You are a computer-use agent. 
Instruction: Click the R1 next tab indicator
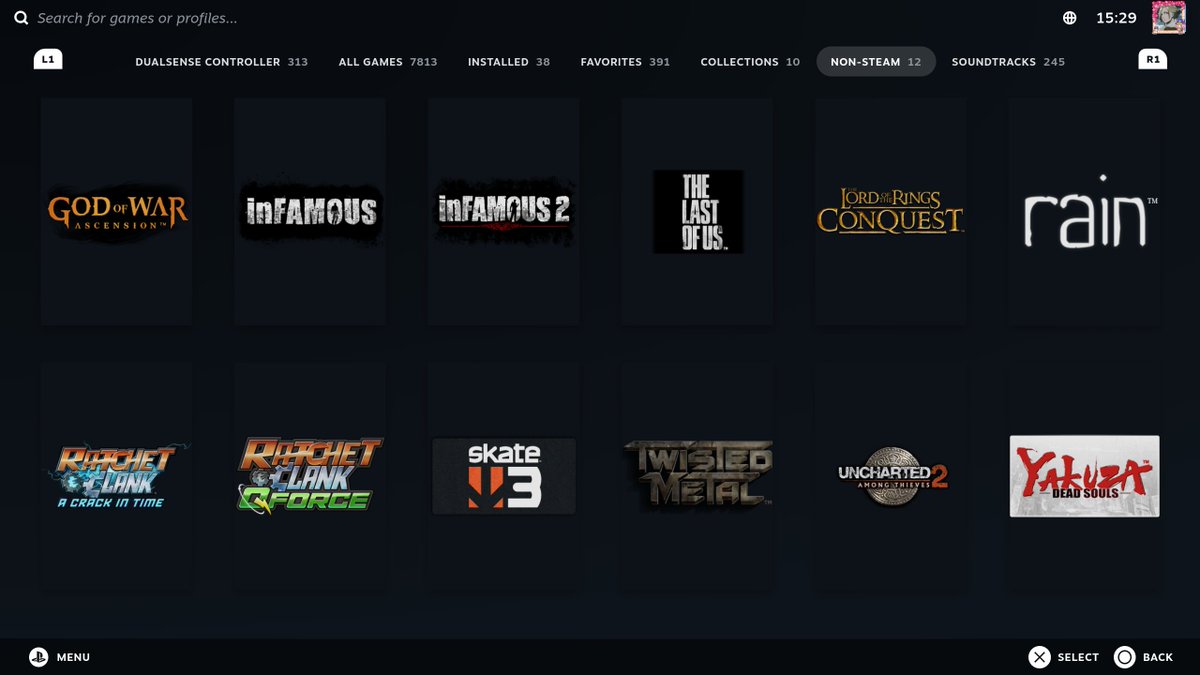click(1153, 59)
